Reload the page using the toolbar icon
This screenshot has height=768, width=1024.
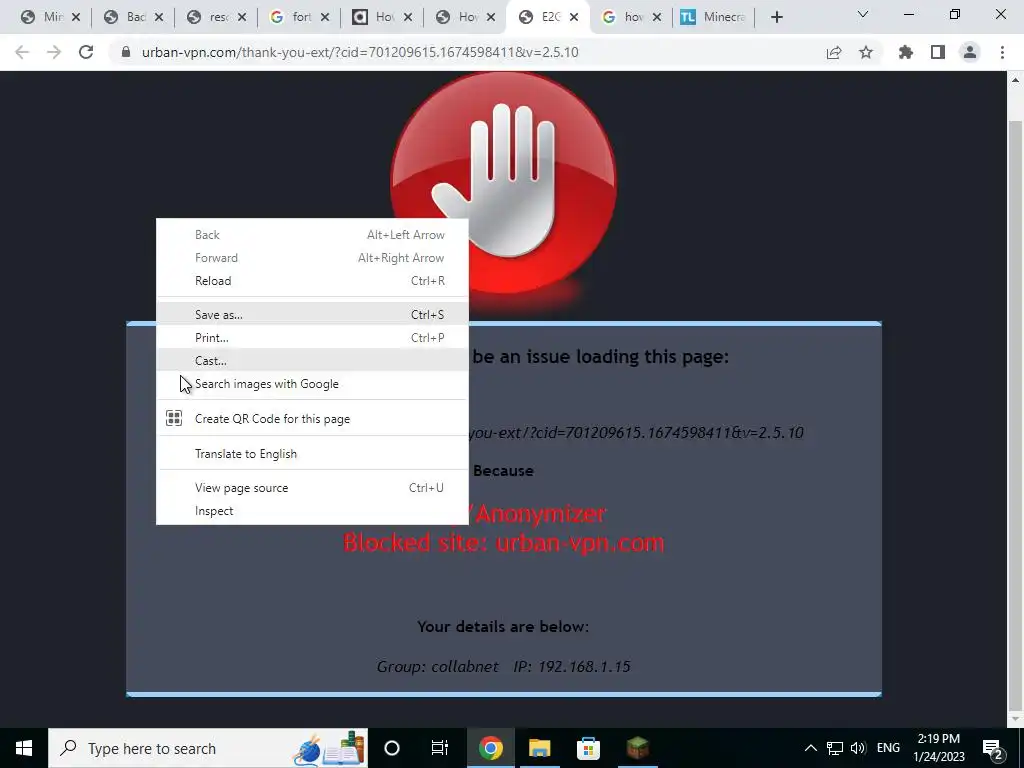86,52
